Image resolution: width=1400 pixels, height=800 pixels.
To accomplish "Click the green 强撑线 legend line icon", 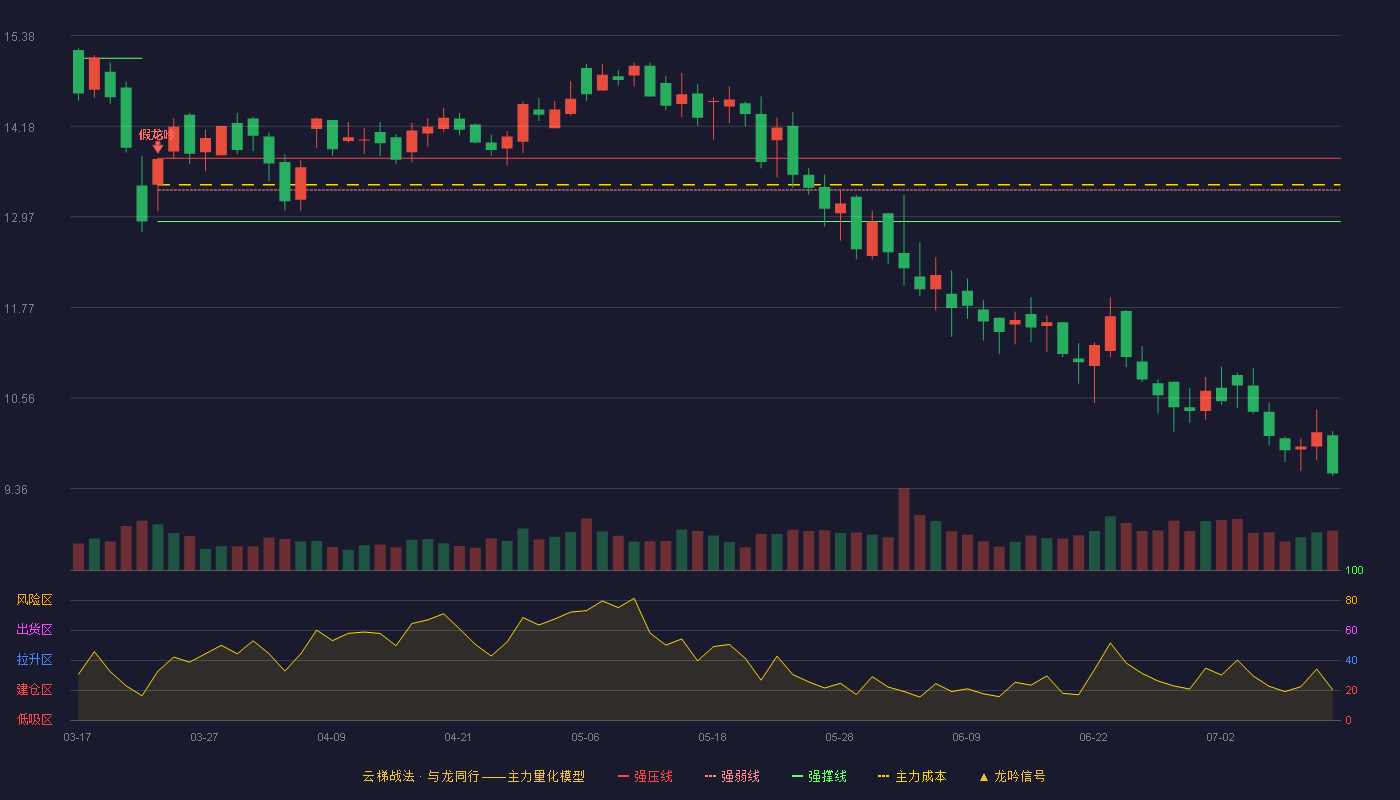I will [797, 776].
